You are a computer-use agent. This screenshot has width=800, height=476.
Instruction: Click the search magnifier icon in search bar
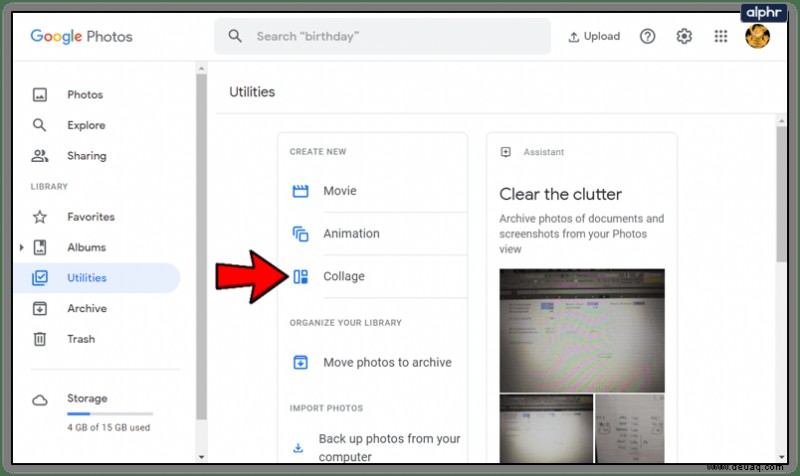(235, 36)
